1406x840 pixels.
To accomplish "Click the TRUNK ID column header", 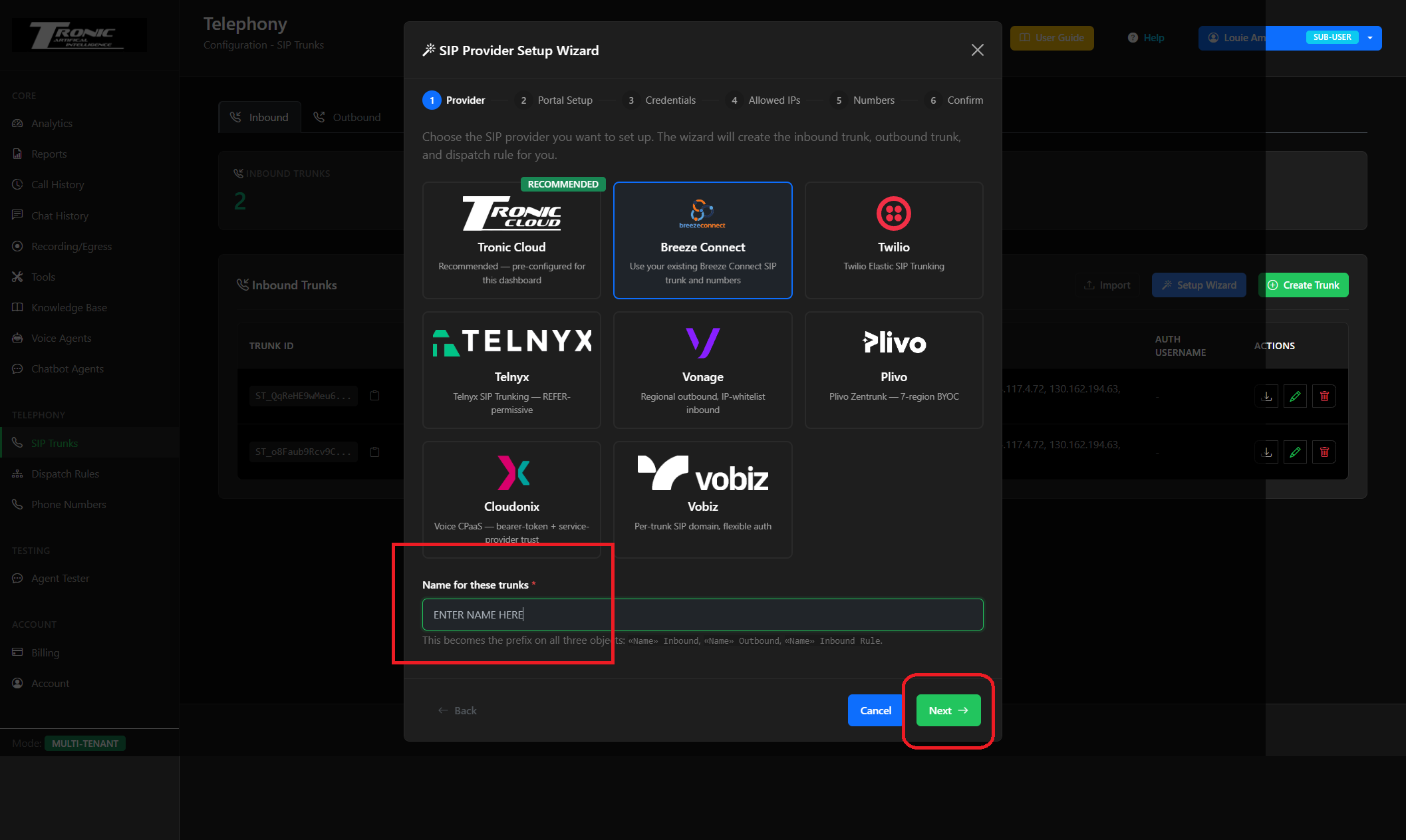I will point(271,346).
